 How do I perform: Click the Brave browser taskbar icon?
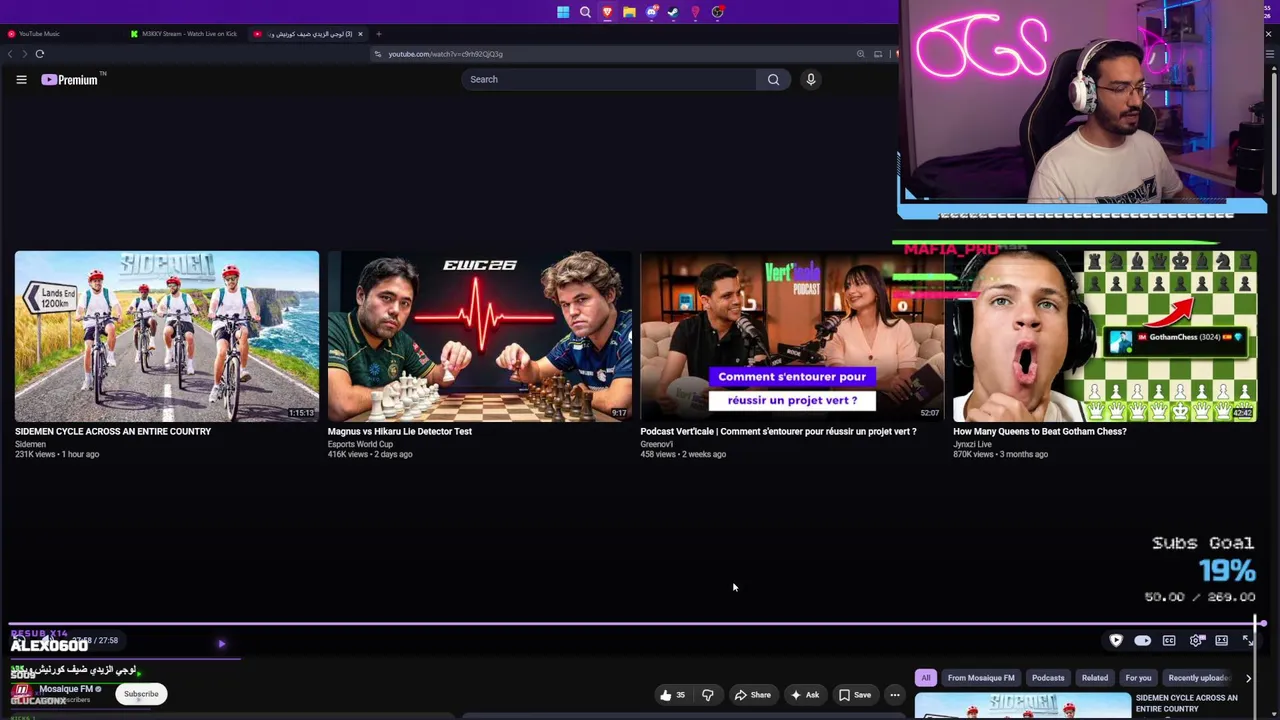[x=607, y=12]
